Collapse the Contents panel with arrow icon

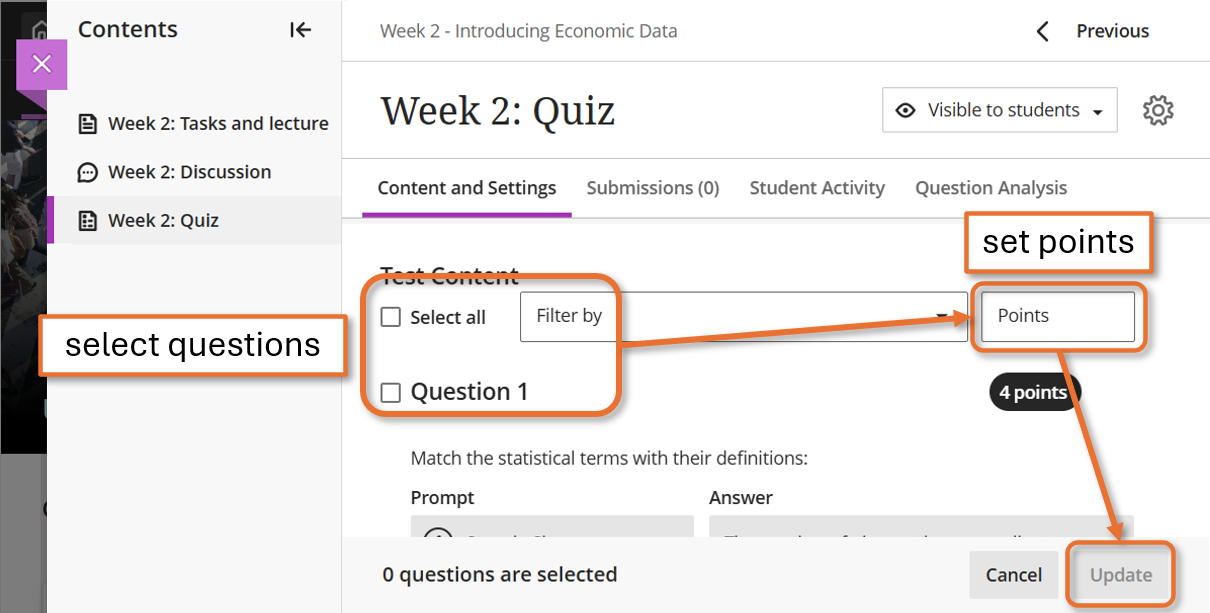[300, 30]
